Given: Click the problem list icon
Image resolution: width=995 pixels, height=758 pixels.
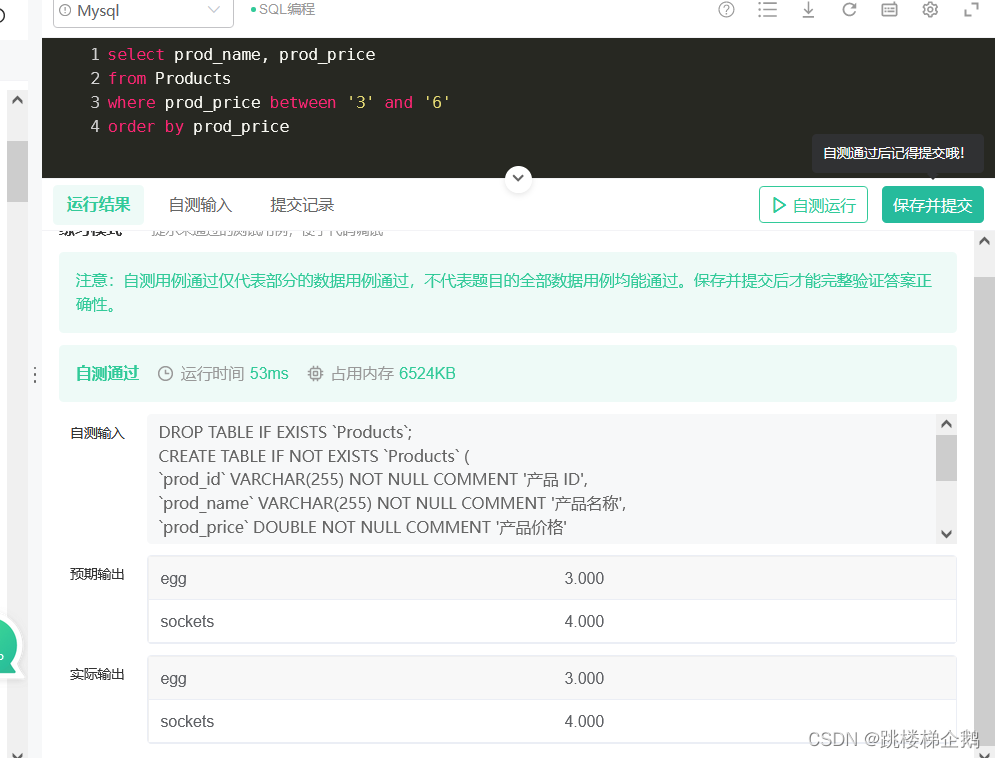Looking at the screenshot, I should pyautogui.click(x=767, y=9).
